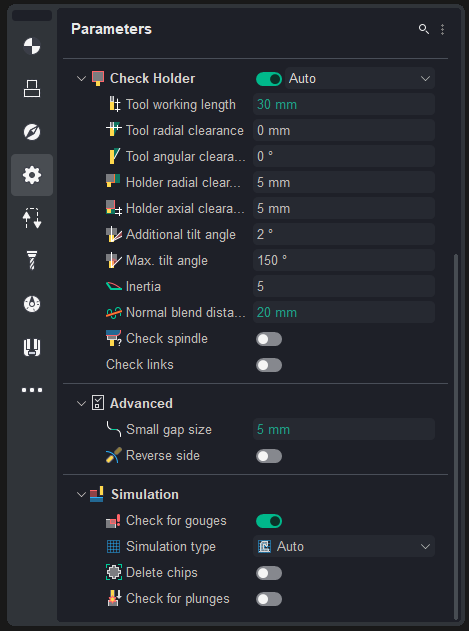Click the Max. tilt angle icon
Viewport: 469px width, 631px height.
click(x=114, y=260)
